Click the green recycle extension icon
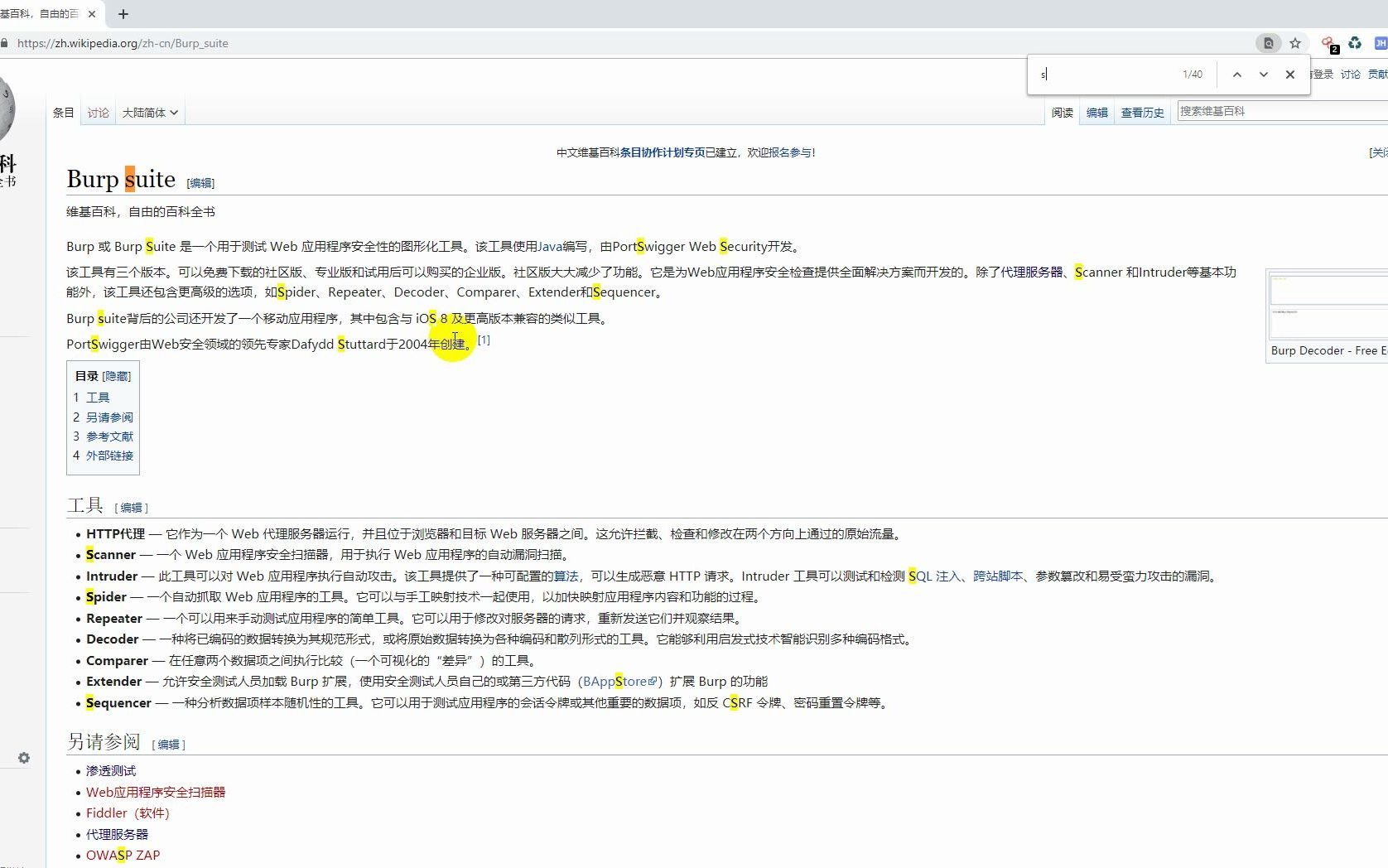This screenshot has width=1388, height=868. (1355, 43)
